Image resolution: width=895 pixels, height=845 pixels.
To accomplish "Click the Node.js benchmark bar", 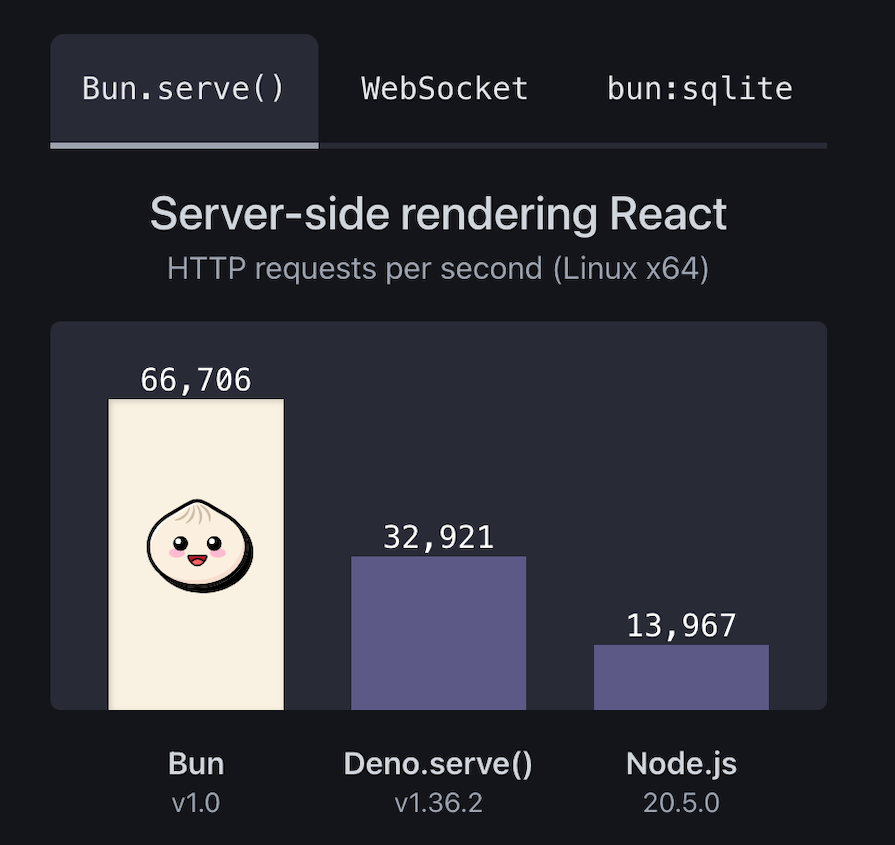I will point(681,675).
